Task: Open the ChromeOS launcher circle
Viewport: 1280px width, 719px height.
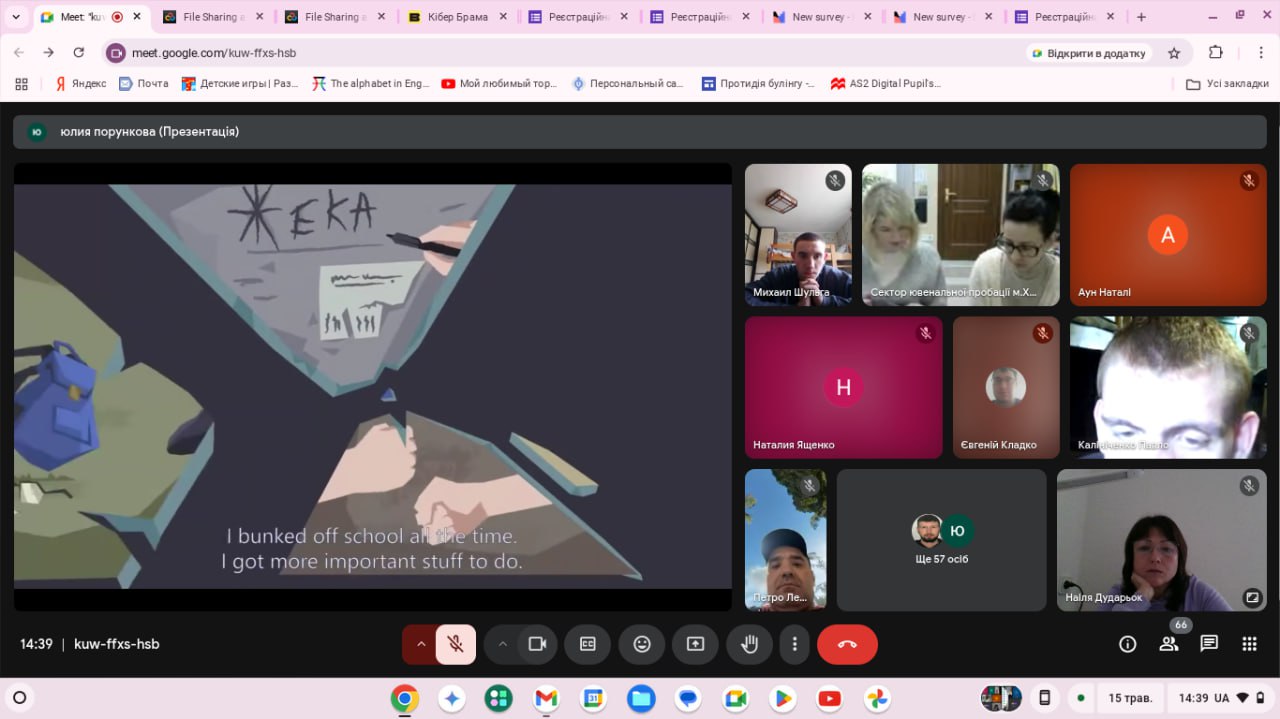Action: click(x=19, y=697)
